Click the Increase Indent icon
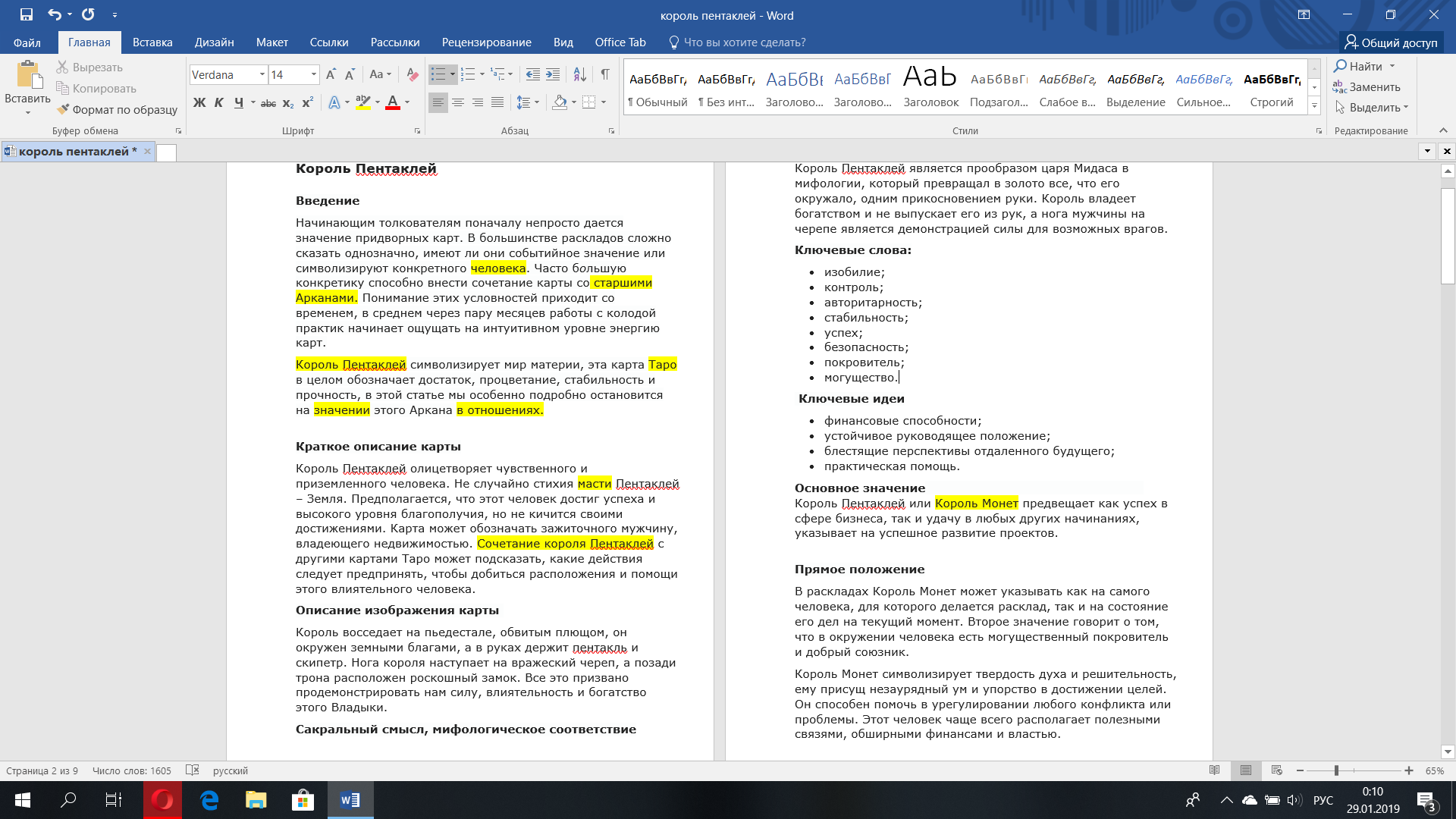The image size is (1456, 819). 553,74
